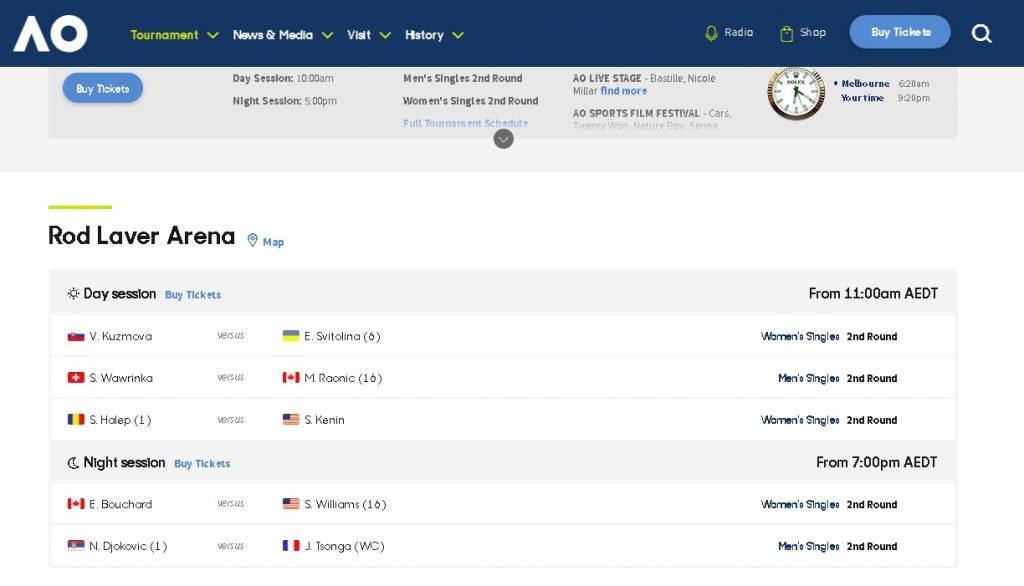Screen dimensions: 1024x586
Task: Open the News & Media menu
Action: pos(273,35)
